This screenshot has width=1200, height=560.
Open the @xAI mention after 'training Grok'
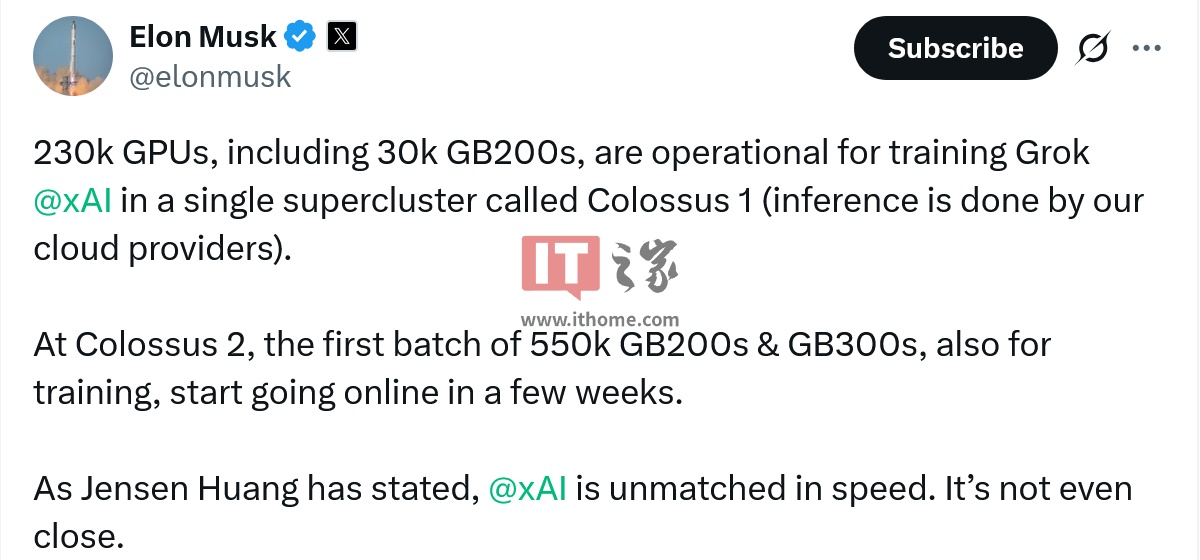72,200
